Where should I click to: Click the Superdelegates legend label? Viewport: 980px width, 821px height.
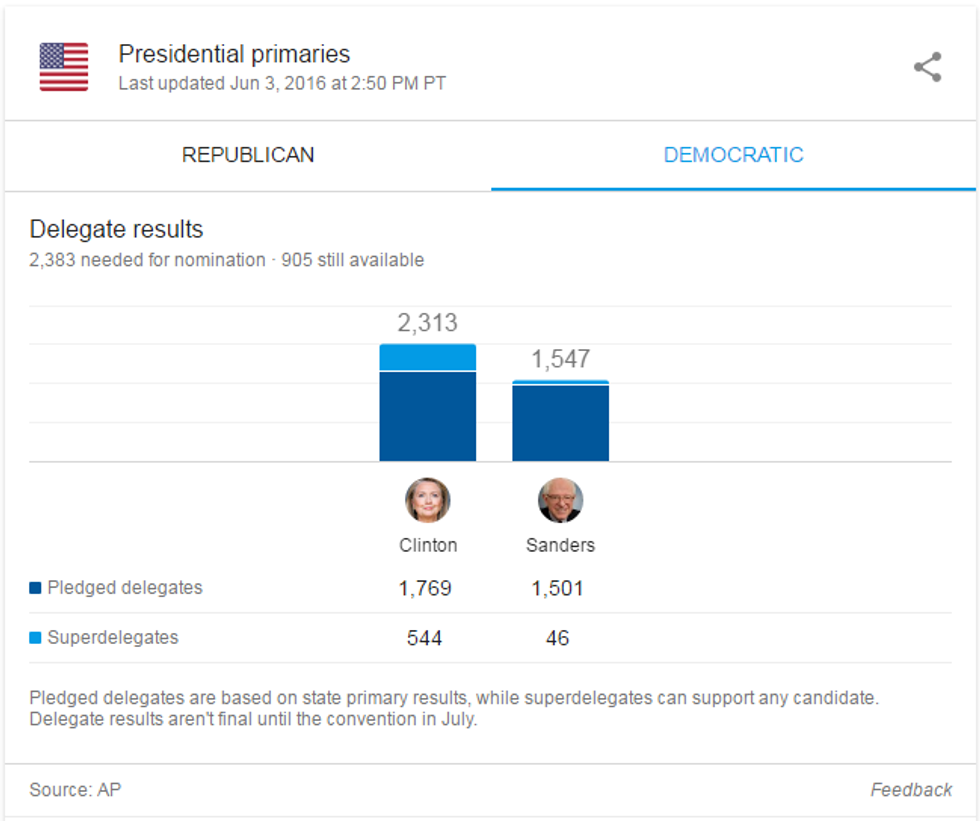pos(112,638)
